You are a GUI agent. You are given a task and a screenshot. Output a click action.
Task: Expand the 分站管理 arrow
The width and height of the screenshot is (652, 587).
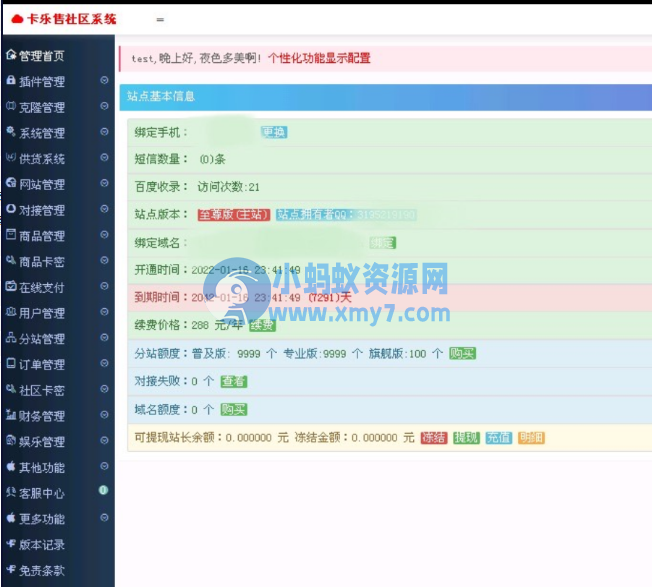point(104,338)
